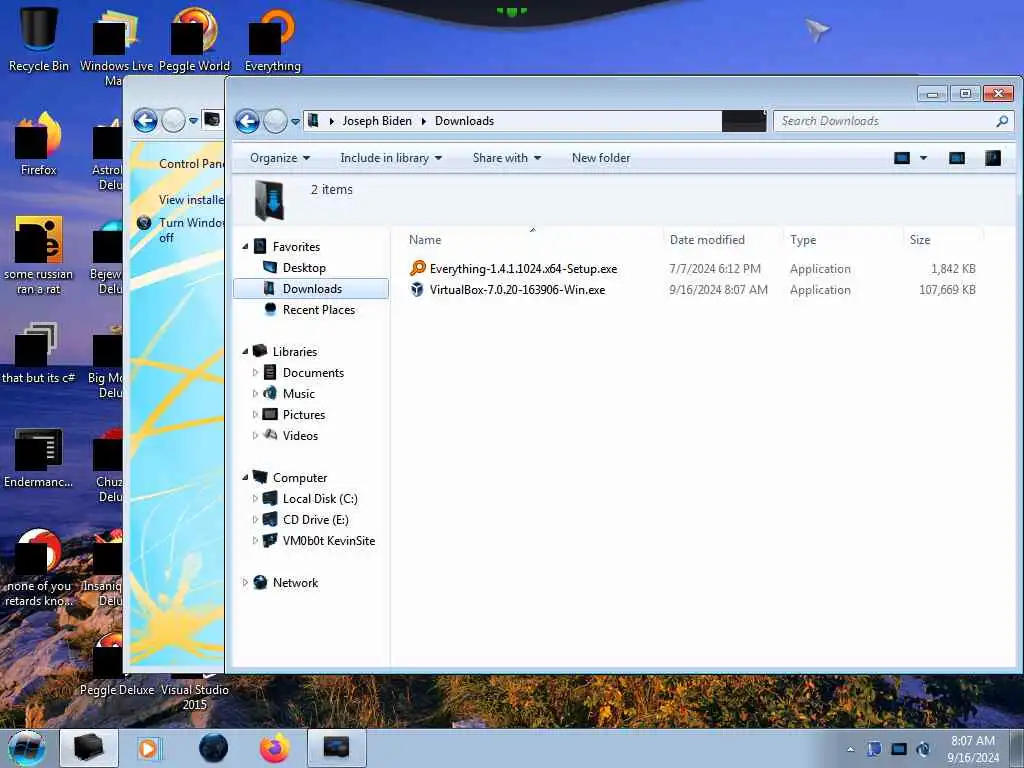Expand the Local Disk (C:) node
The height and width of the screenshot is (768, 1024).
[x=255, y=498]
